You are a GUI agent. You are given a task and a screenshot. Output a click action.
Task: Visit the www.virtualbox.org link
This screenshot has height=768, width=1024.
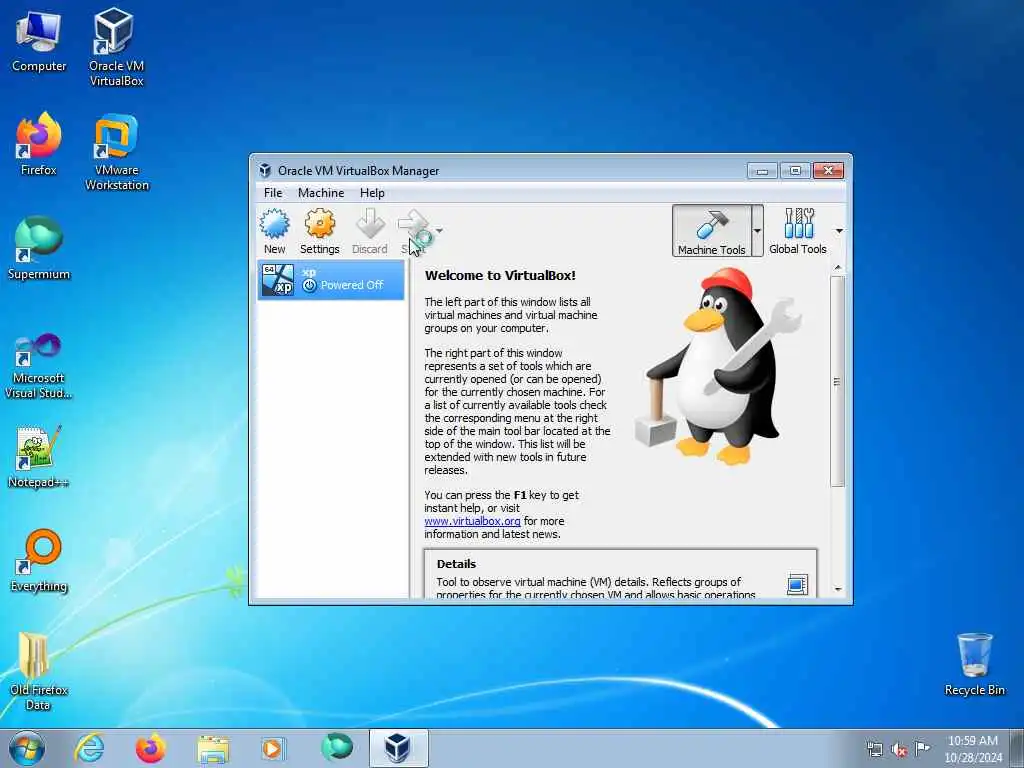coord(472,521)
